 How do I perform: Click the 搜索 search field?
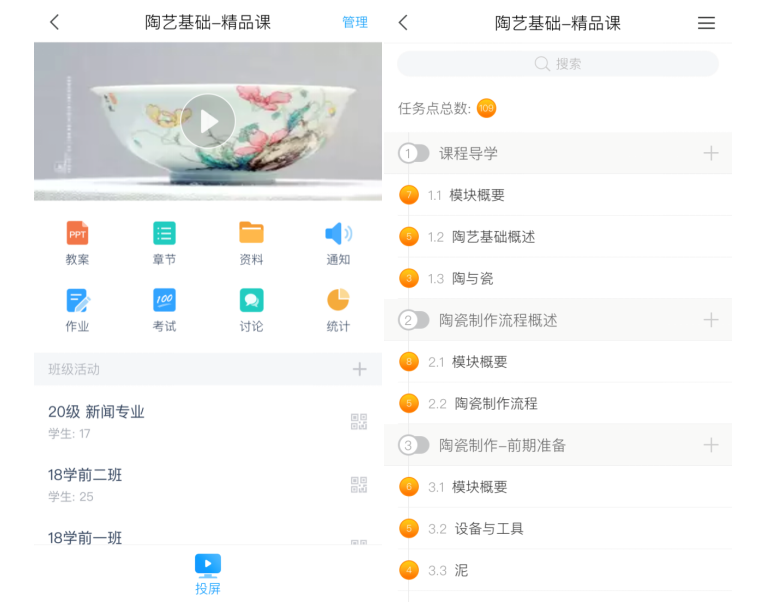point(558,64)
